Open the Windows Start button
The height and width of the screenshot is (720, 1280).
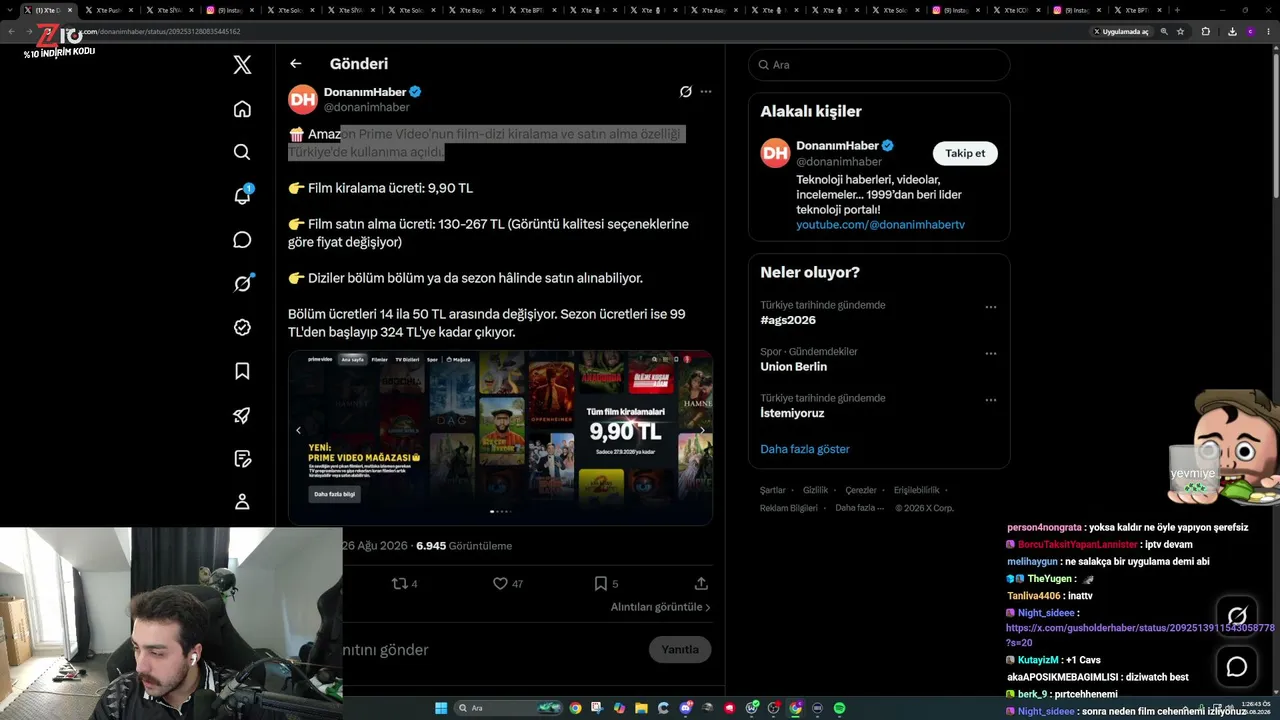440,708
